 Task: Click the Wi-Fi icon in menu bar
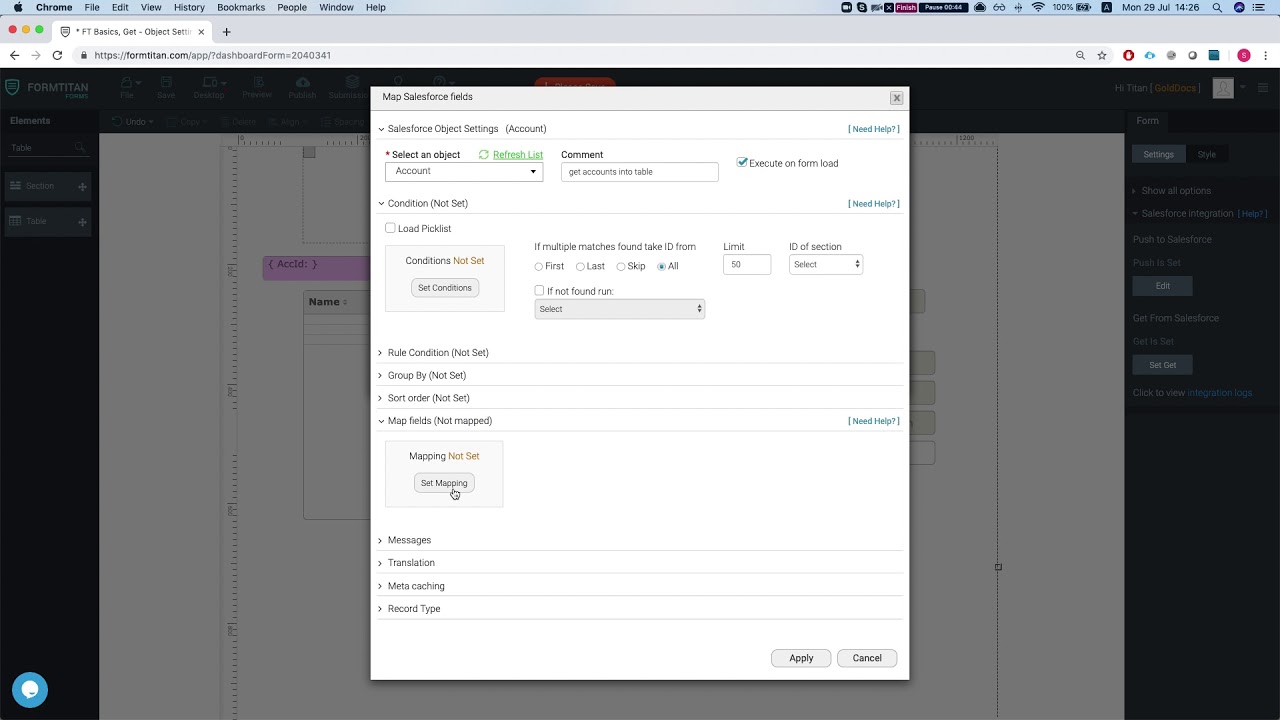point(1038,7)
